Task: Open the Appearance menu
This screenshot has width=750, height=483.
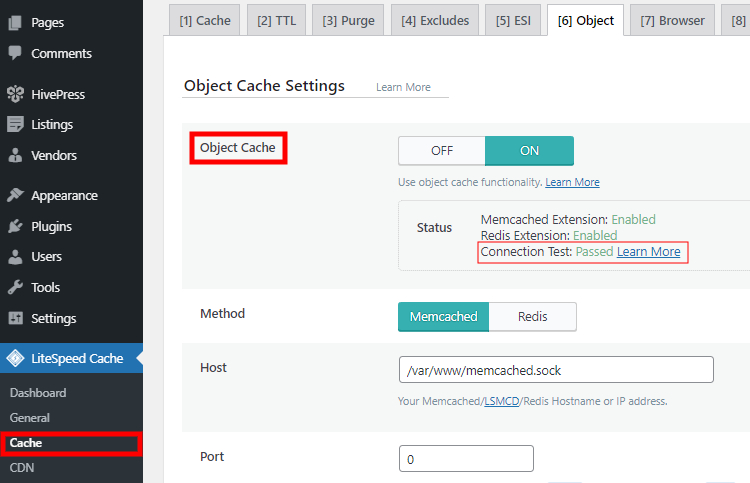Action: [64, 196]
